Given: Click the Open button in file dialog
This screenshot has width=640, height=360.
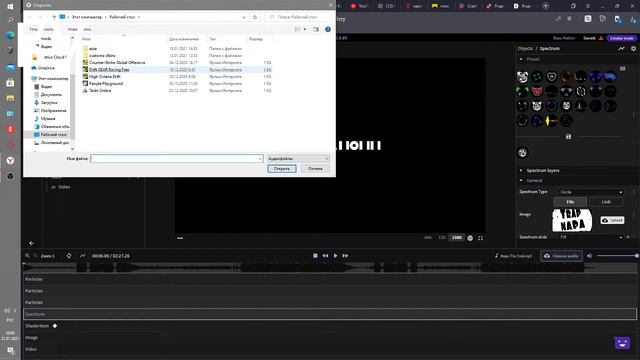Looking at the screenshot, I should (x=282, y=169).
